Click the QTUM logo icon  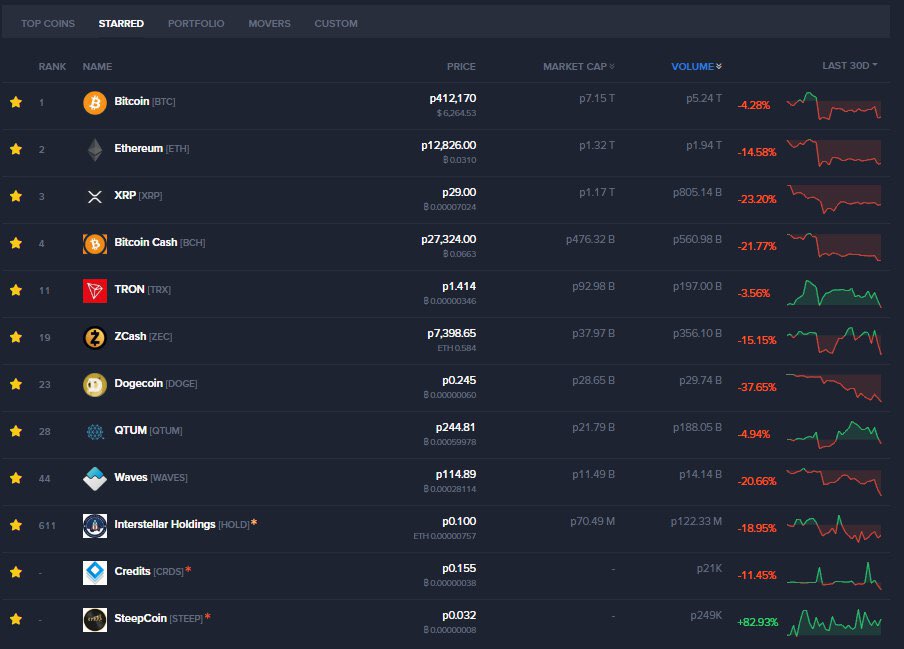coord(95,432)
